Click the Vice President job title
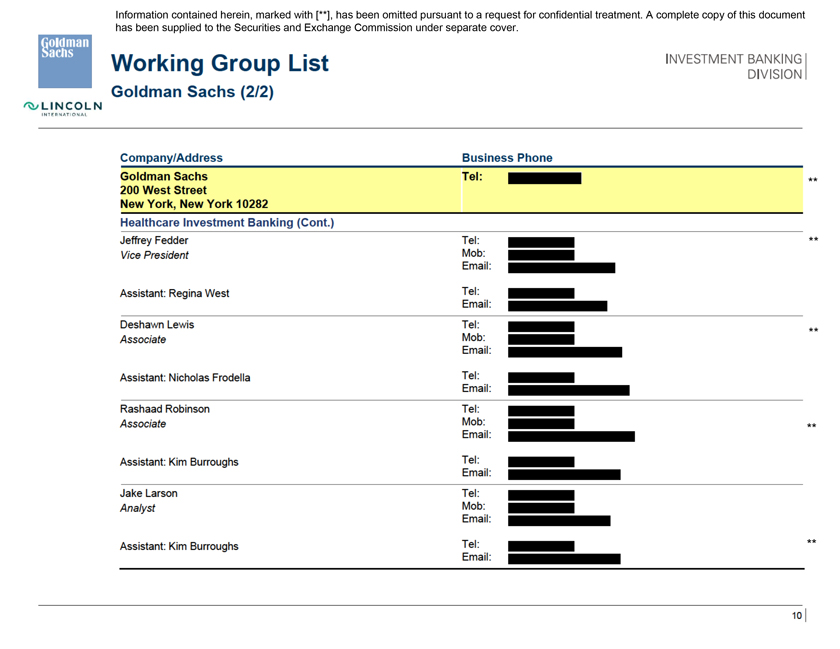Viewport: 840px width, 649px height. tap(154, 256)
